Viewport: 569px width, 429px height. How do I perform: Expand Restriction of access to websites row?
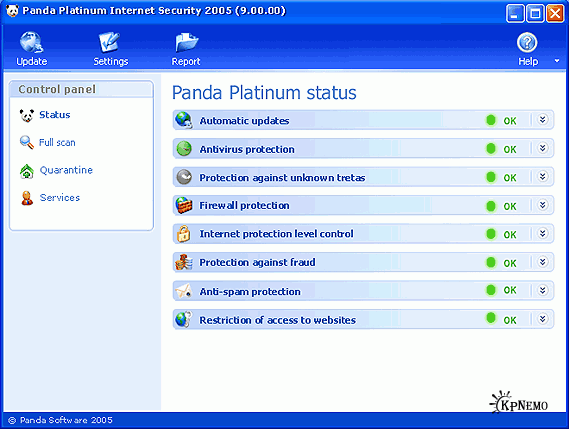tap(543, 319)
